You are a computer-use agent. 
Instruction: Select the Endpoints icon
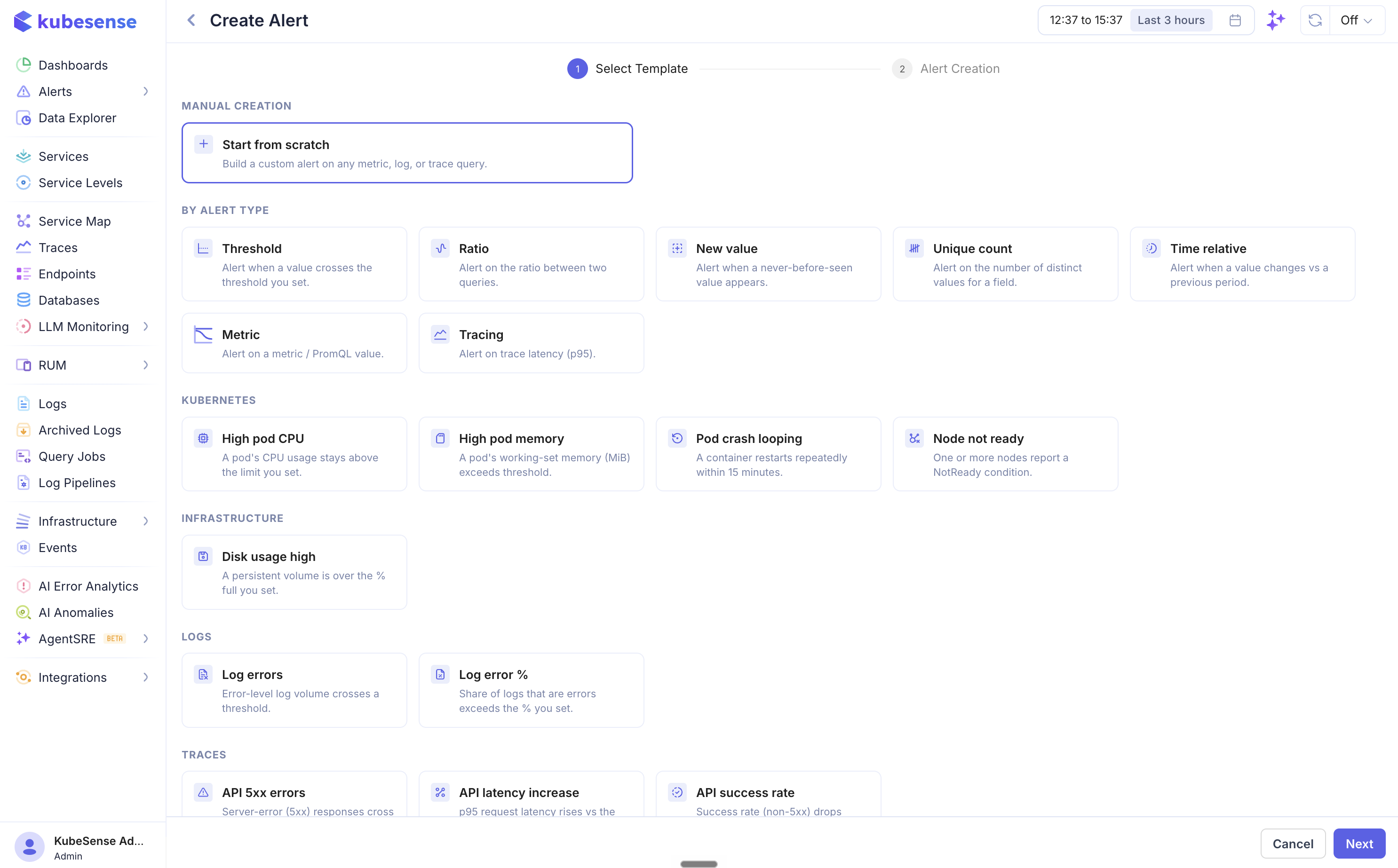pyautogui.click(x=24, y=274)
